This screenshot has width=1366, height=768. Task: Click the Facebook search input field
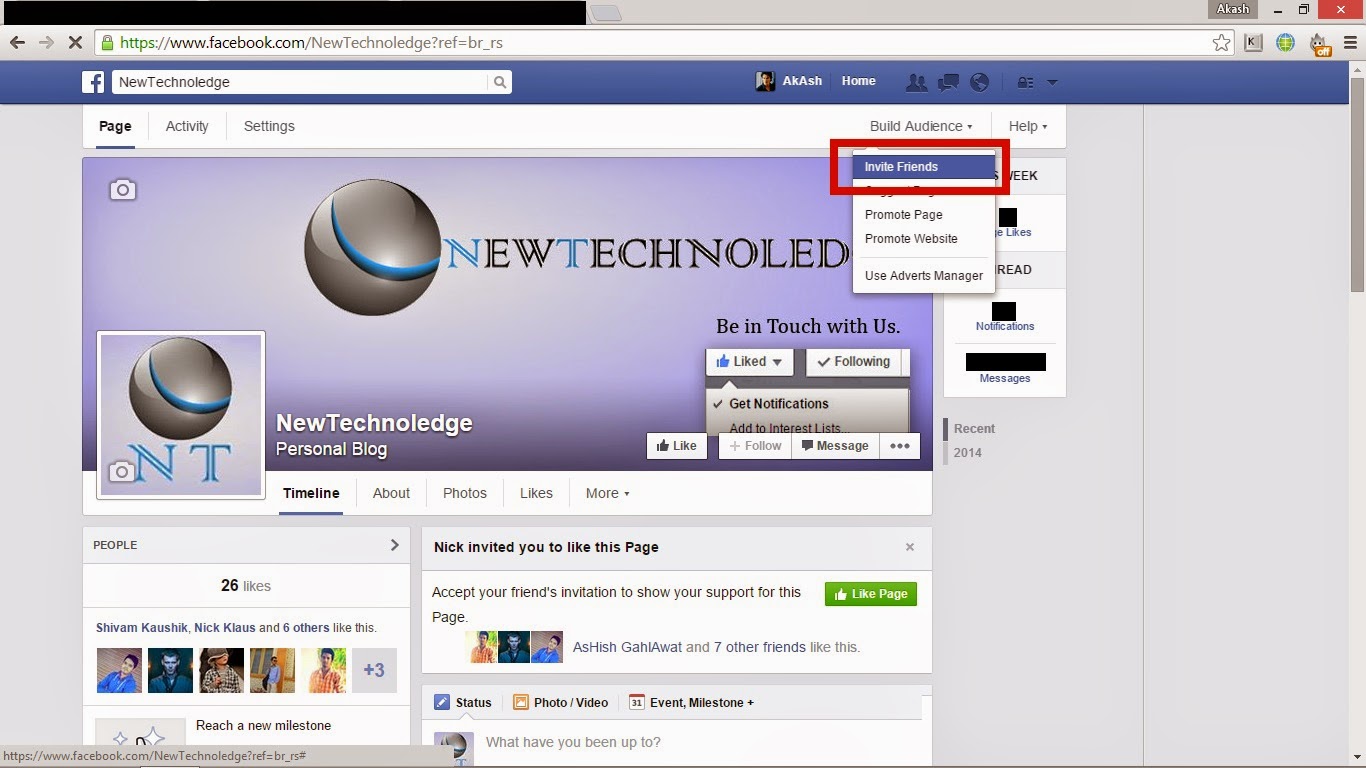click(x=300, y=82)
